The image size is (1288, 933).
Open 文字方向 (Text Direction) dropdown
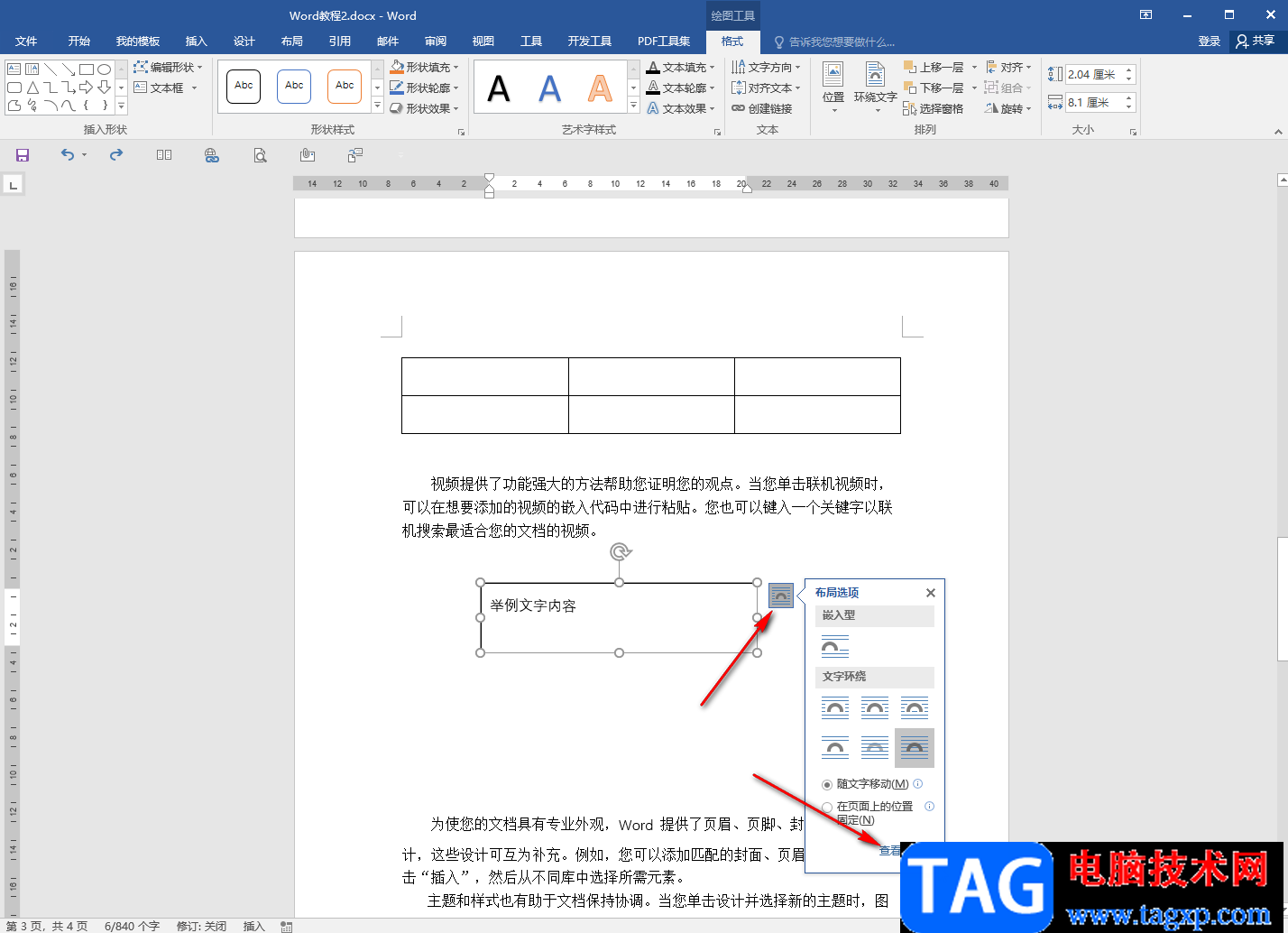coord(766,68)
